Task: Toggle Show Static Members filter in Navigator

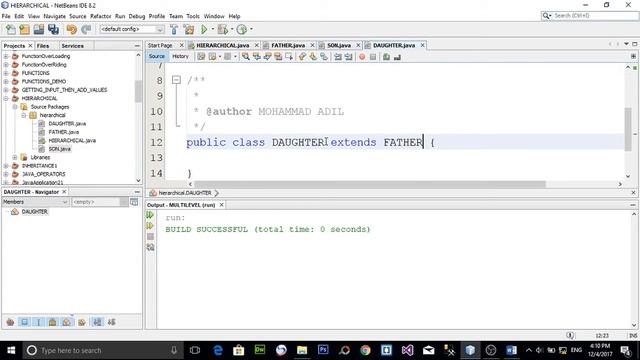Action: [x=39, y=322]
